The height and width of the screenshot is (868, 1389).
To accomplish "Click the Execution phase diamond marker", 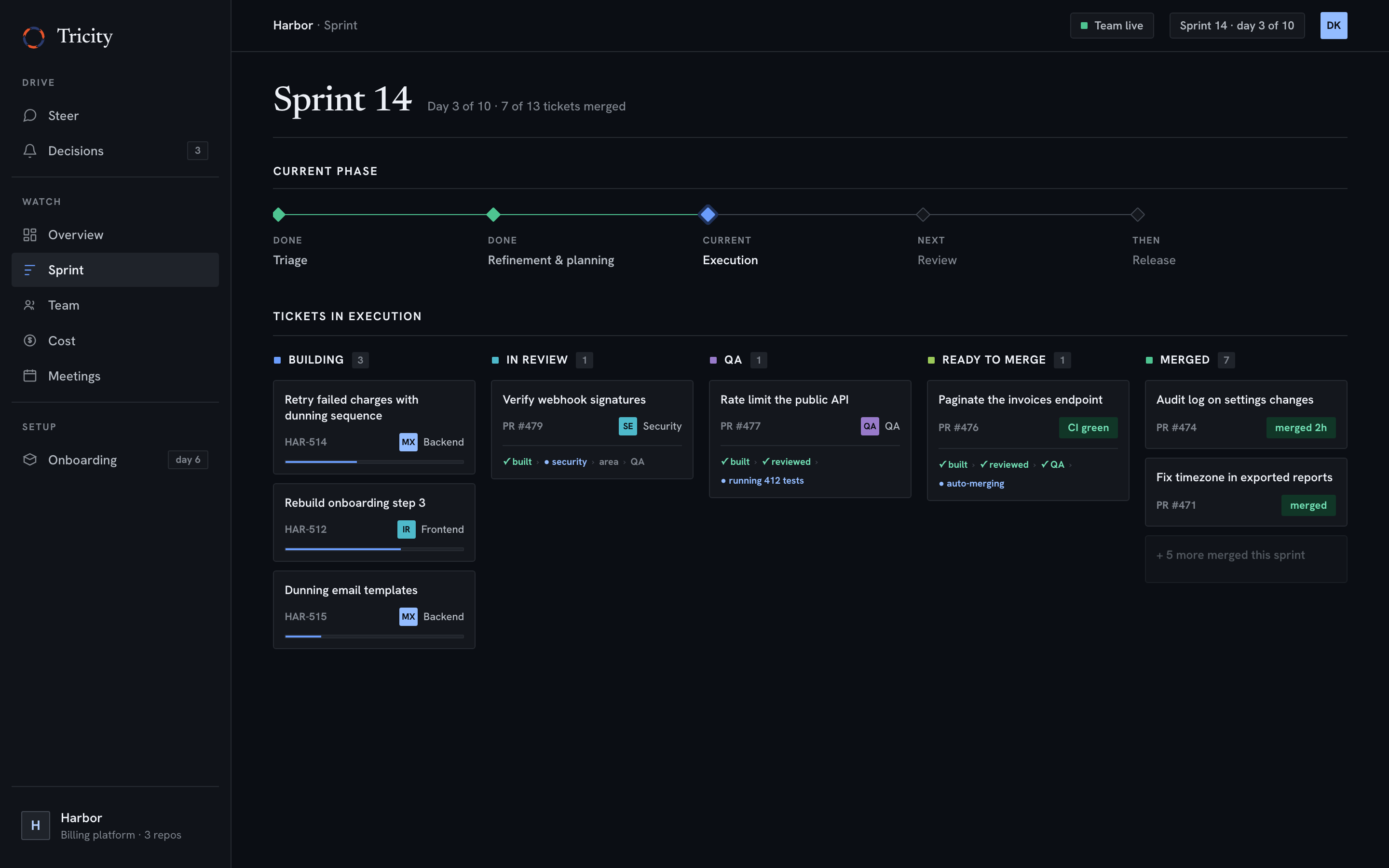I will click(x=708, y=214).
